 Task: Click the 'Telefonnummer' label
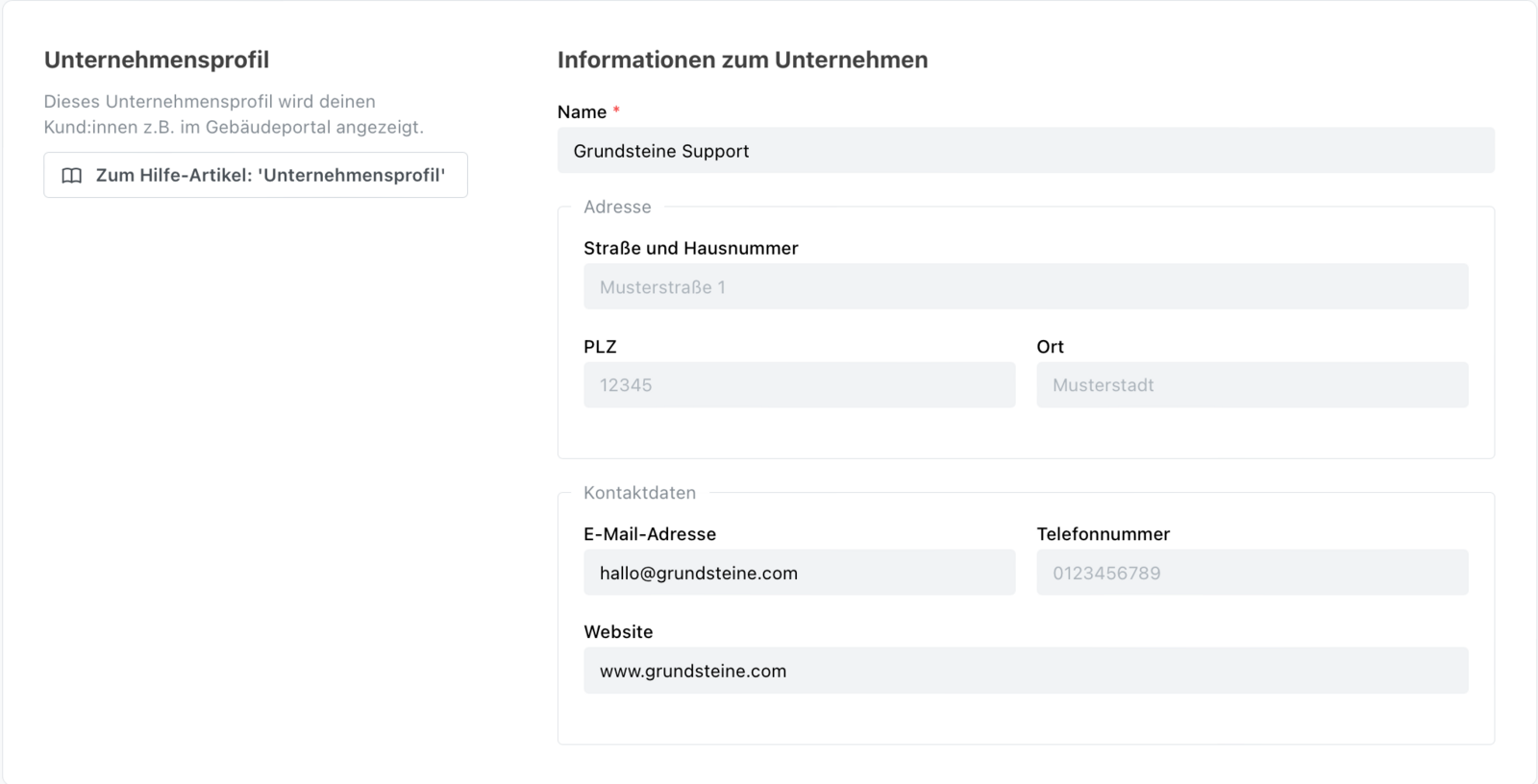point(1103,534)
